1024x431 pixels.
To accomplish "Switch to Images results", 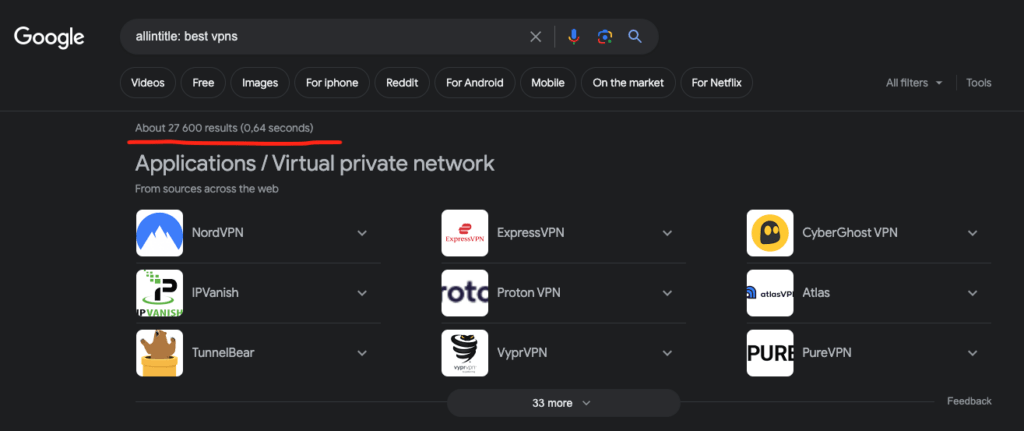I will tap(260, 83).
